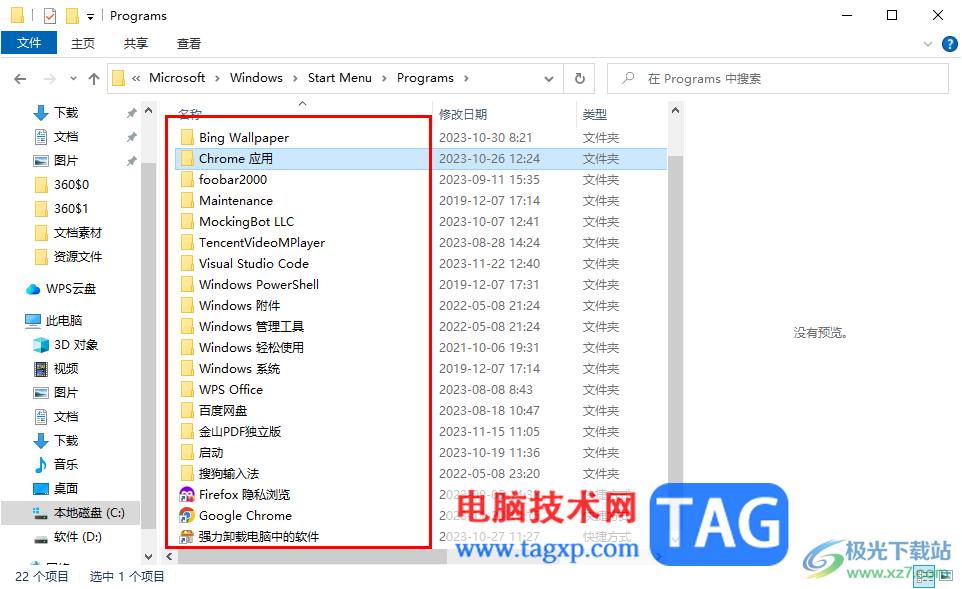This screenshot has width=962, height=589.
Task: Click Microsoft in the address path
Action: (x=177, y=78)
